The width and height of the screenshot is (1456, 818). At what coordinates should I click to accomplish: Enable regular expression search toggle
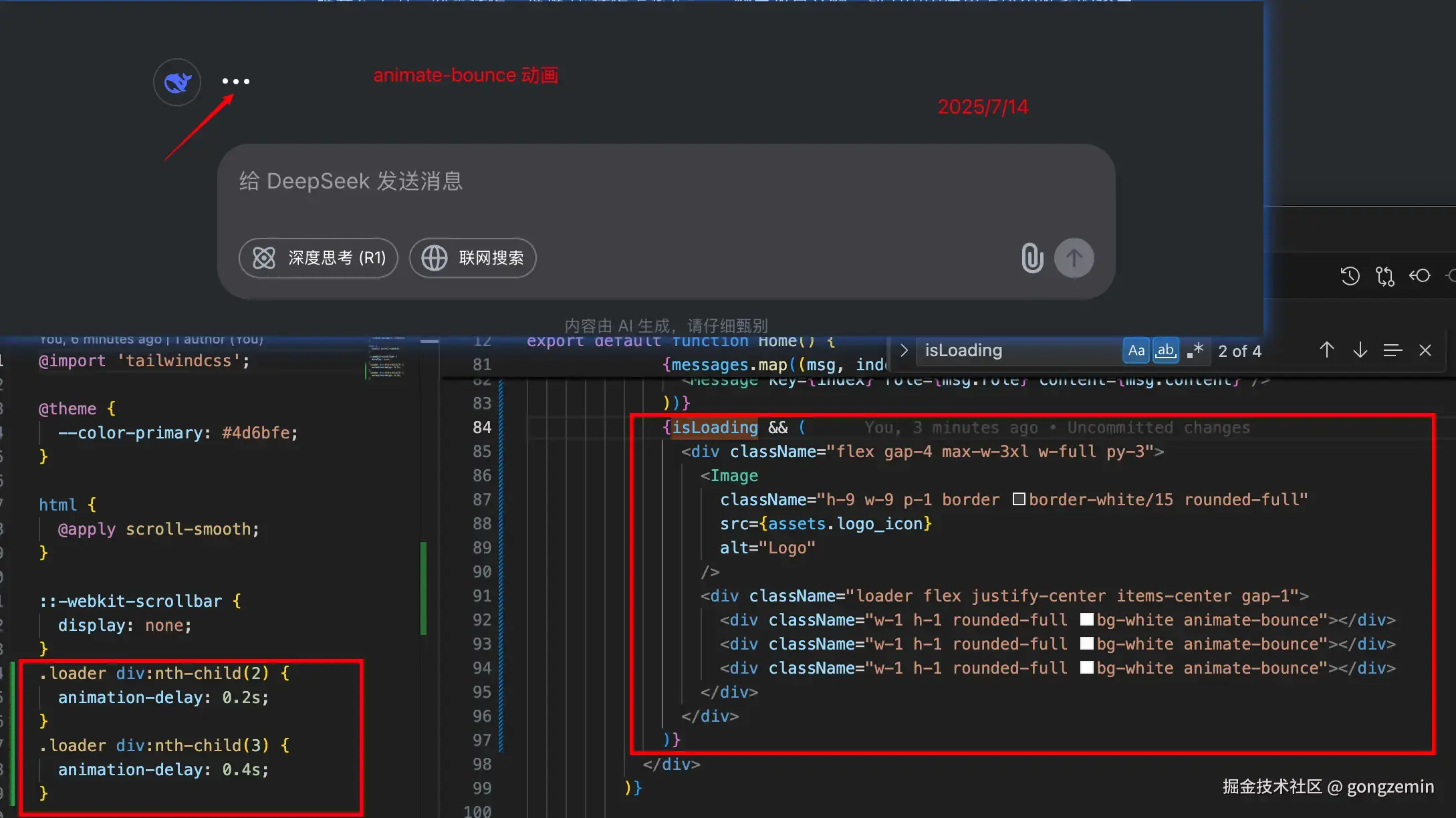tap(1195, 350)
